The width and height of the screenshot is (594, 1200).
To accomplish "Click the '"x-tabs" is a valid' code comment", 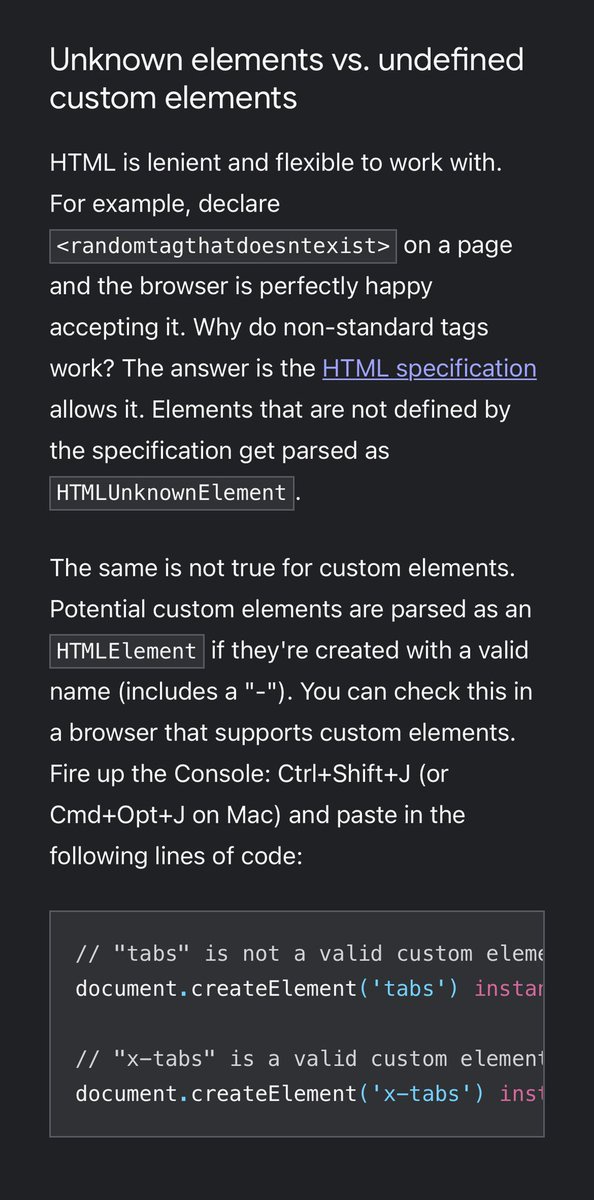I will pyautogui.click(x=310, y=1058).
